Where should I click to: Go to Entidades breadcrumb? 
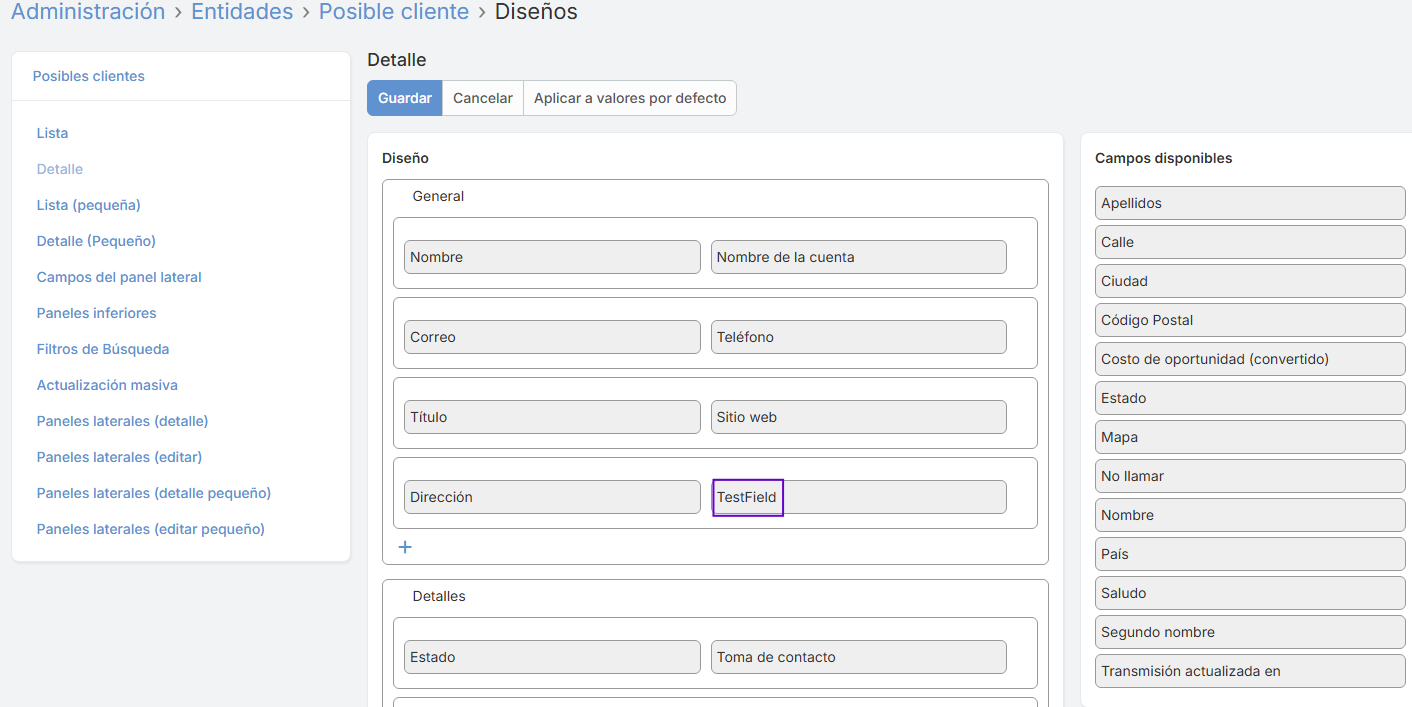pos(242,12)
